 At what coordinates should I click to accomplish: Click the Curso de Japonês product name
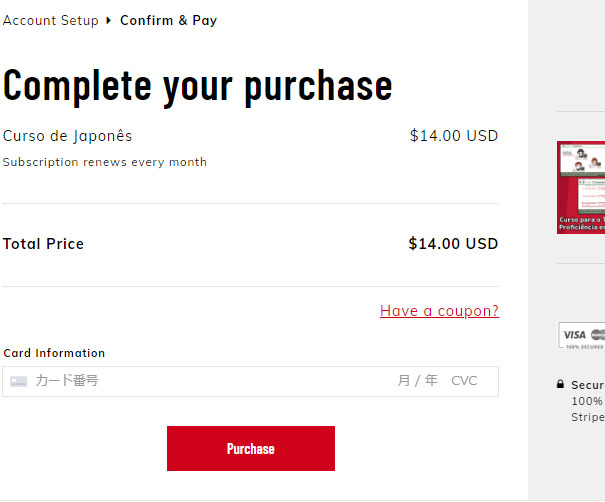click(67, 136)
